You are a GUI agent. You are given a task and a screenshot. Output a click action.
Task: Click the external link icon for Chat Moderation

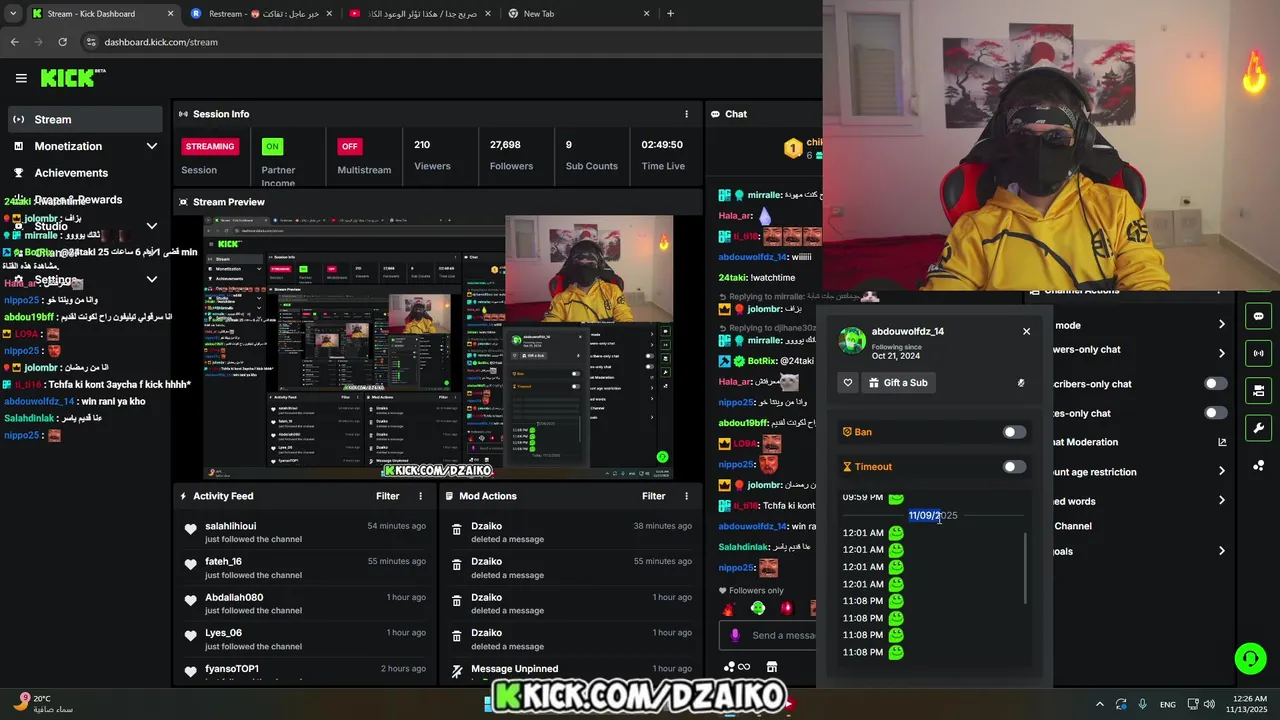pyautogui.click(x=1221, y=442)
